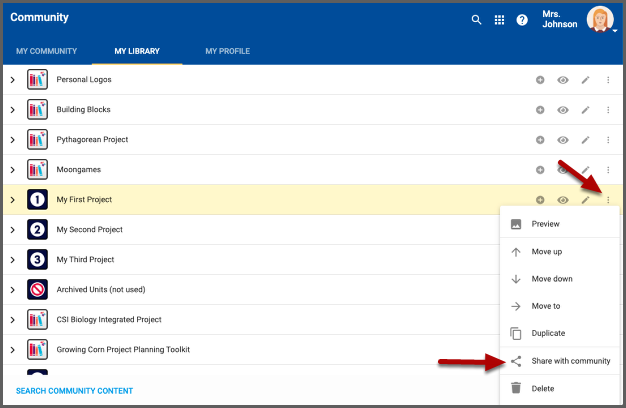
Task: Toggle visibility eye for Personal Logos
Action: tap(563, 80)
